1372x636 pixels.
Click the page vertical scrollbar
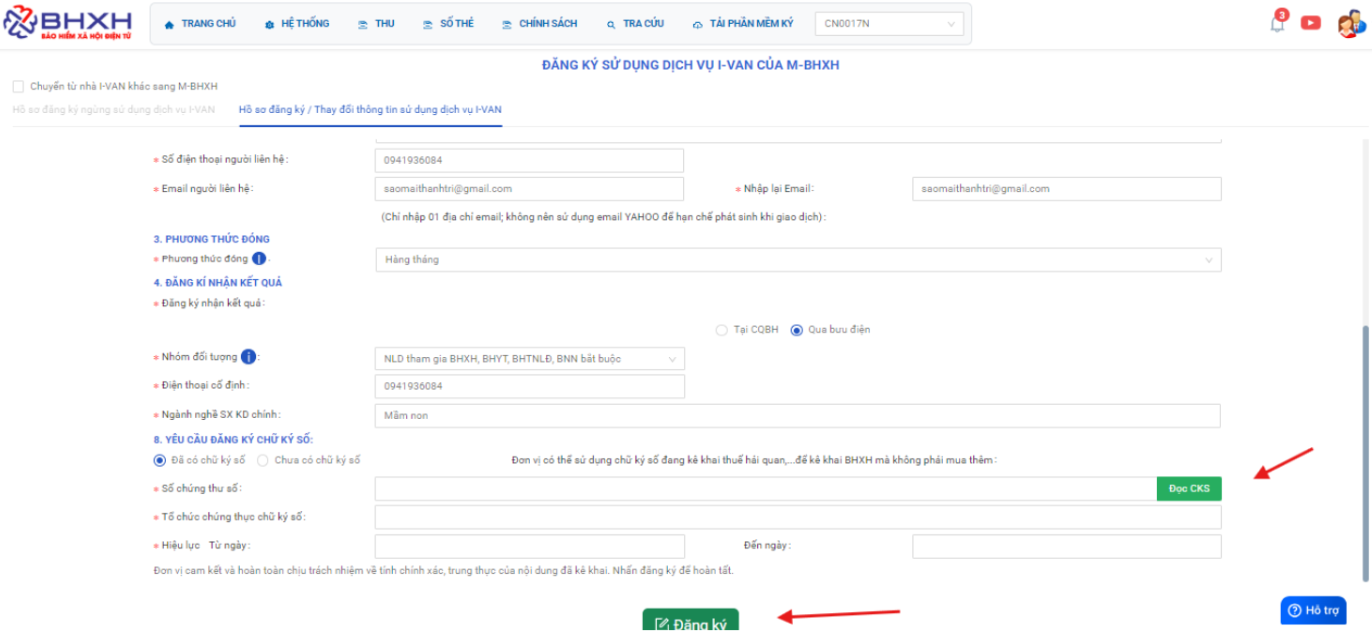(1365, 450)
